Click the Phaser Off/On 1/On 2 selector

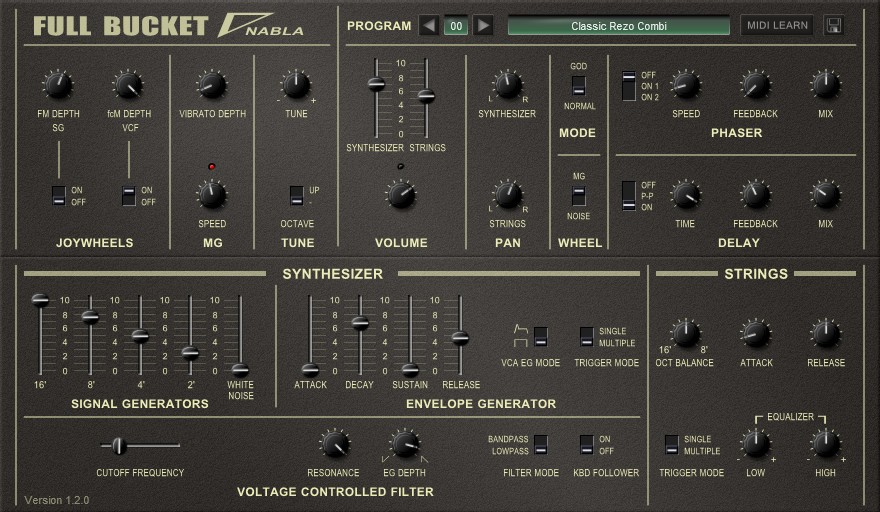pos(628,86)
